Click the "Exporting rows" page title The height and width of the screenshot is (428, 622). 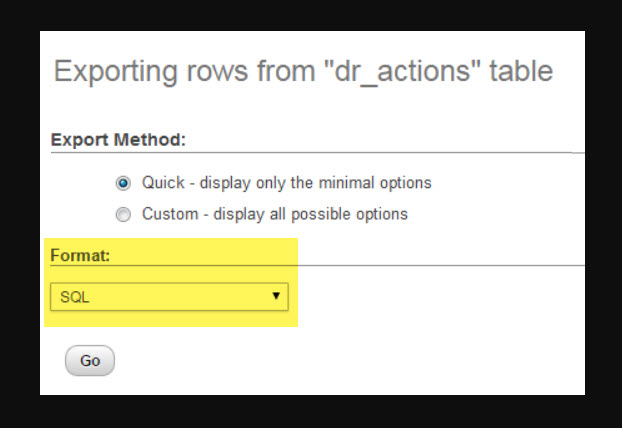(x=302, y=72)
